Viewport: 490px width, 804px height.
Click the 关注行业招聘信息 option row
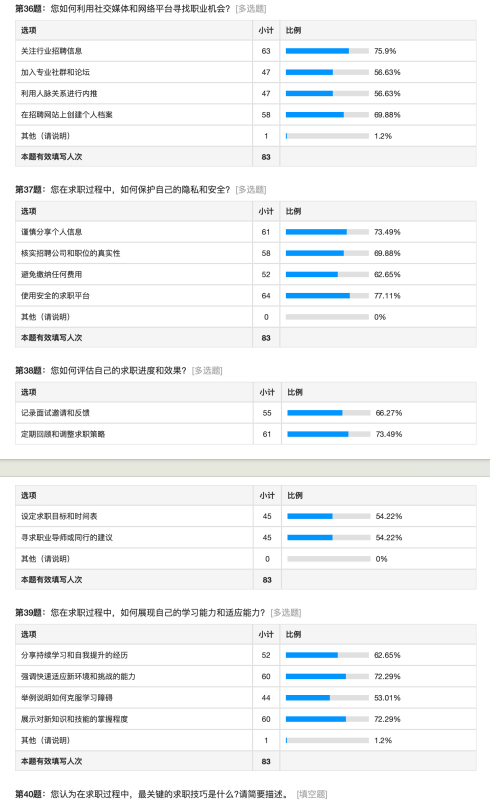pyautogui.click(x=246, y=51)
